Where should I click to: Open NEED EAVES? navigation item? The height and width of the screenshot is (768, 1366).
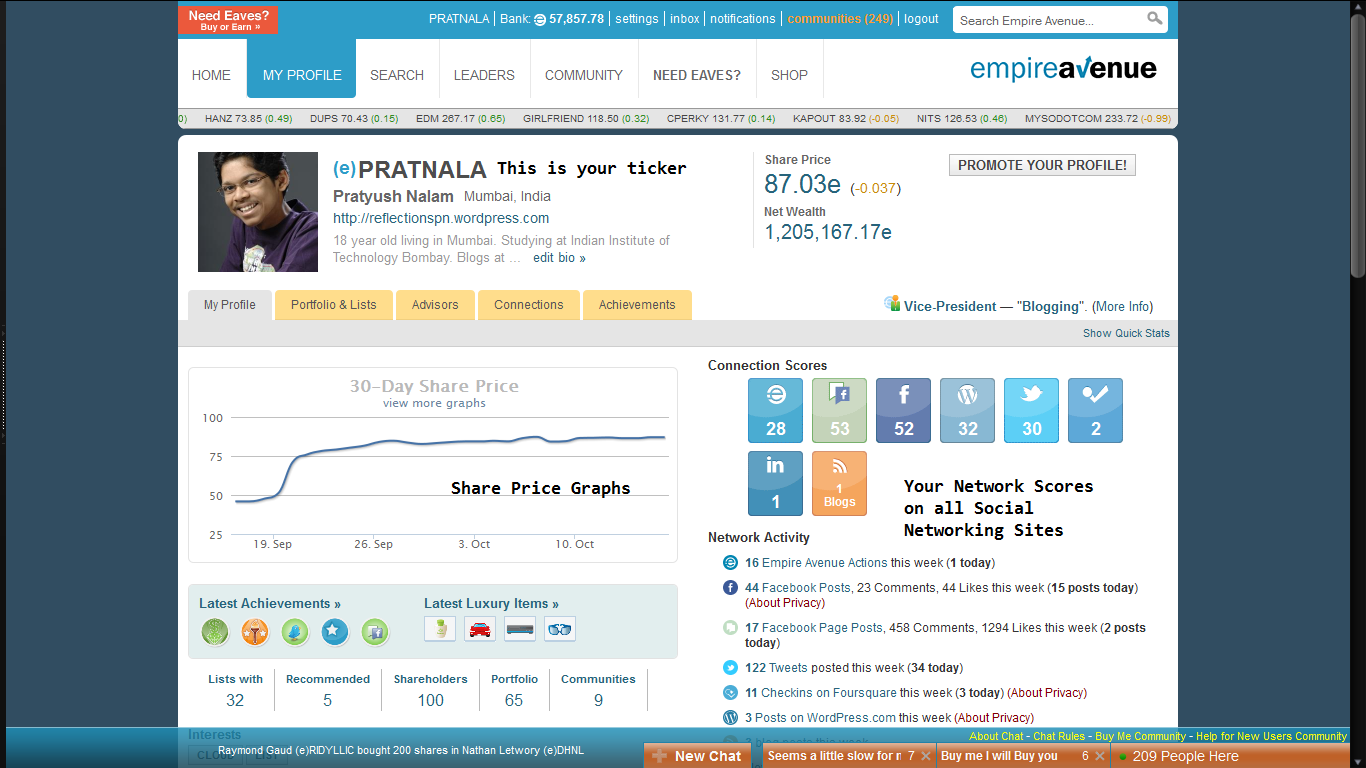coord(697,75)
